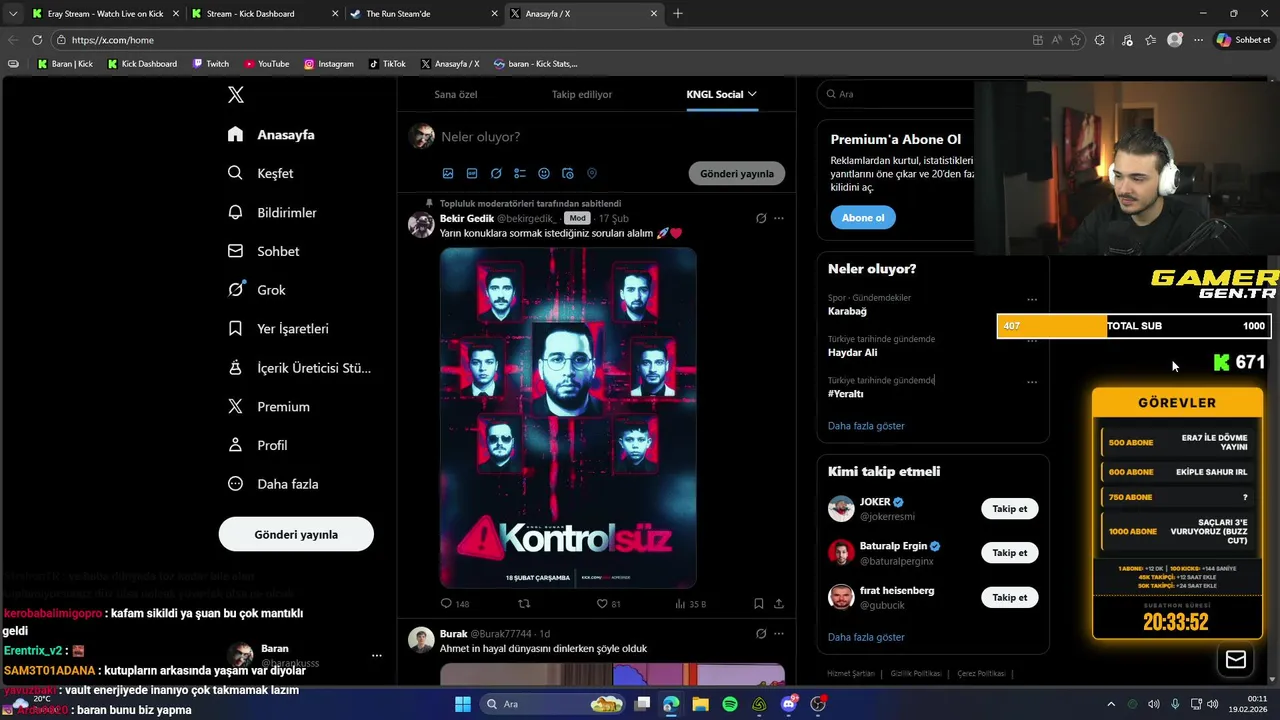
Task: Follow Baturalp Ergin with Takip et
Action: click(1010, 553)
